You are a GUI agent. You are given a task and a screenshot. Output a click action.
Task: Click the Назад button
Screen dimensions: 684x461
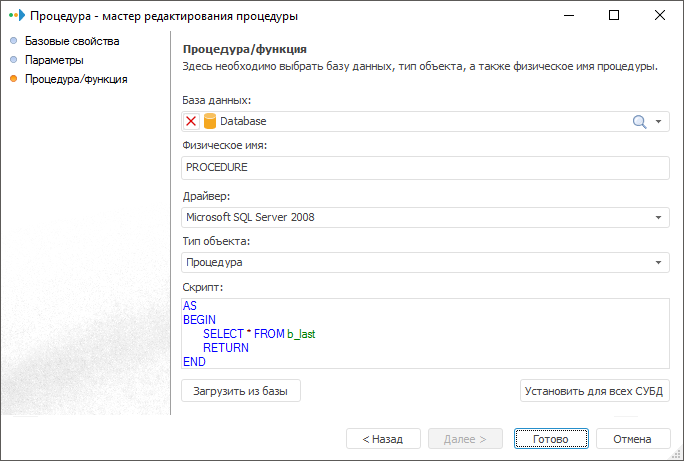coord(382,439)
